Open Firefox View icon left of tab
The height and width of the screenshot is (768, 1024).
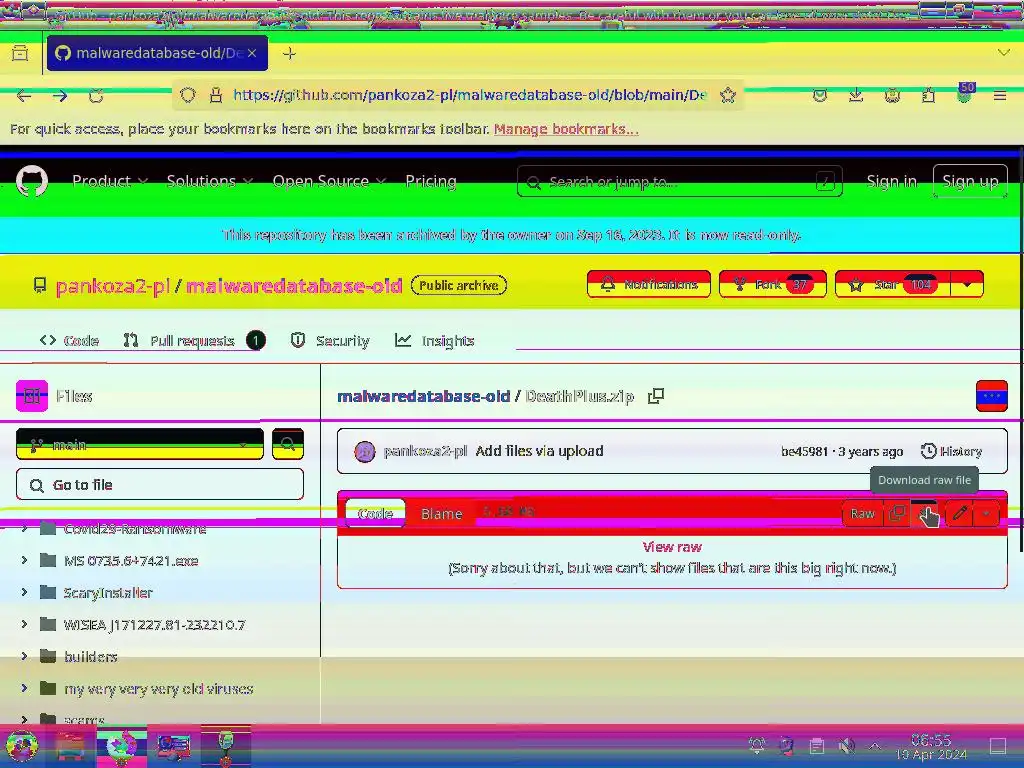(x=20, y=53)
